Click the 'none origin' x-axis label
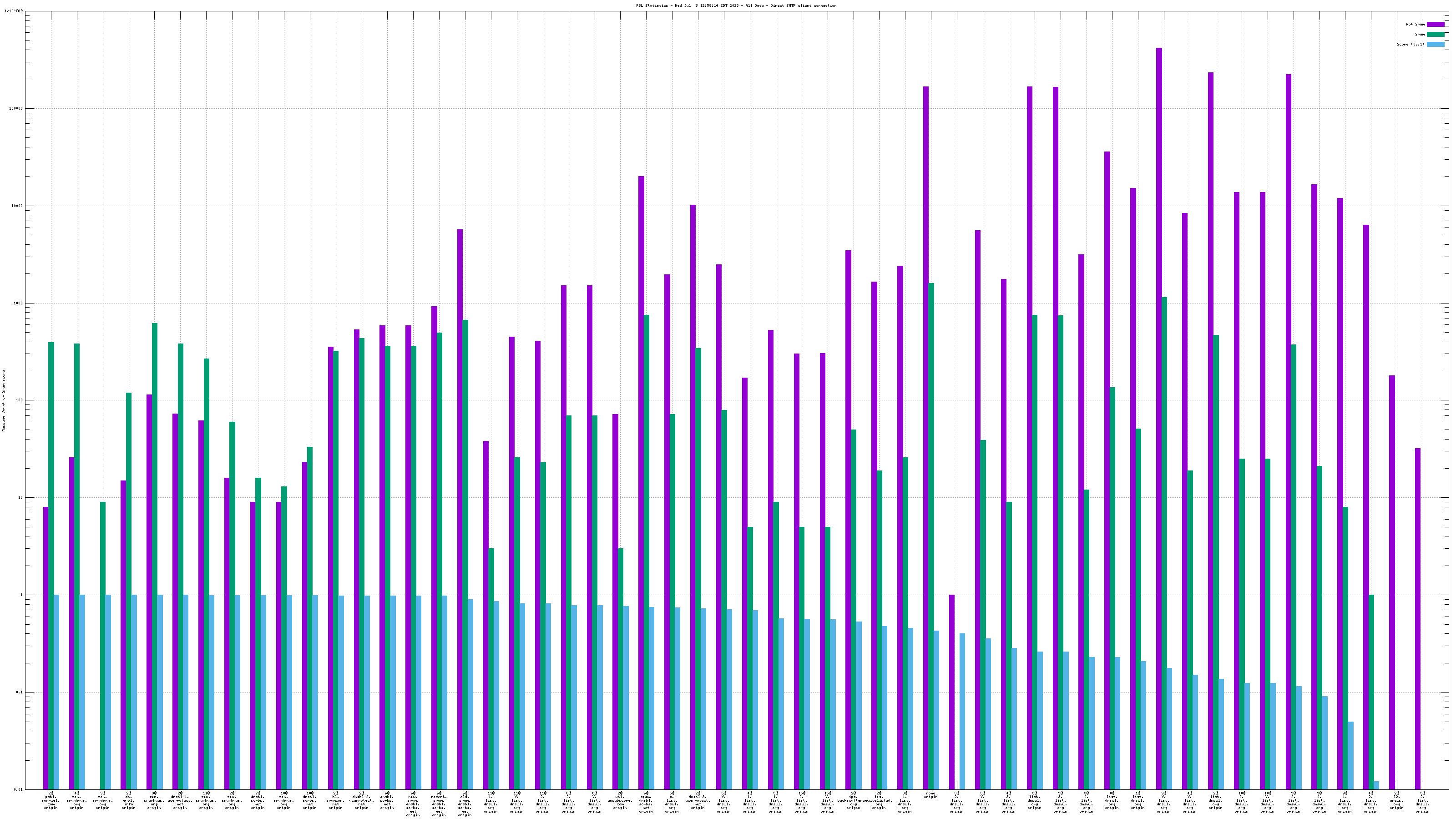The width and height of the screenshot is (1456, 819). (930, 795)
